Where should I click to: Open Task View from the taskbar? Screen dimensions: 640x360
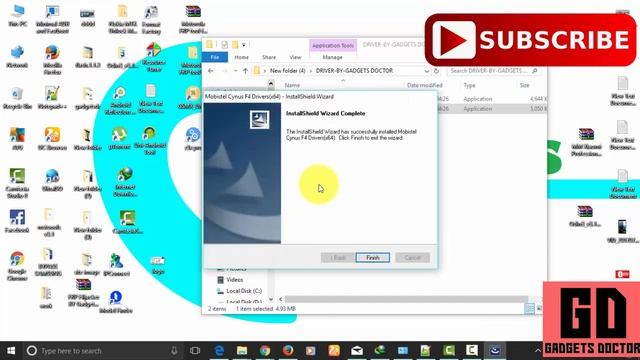pyautogui.click(x=195, y=351)
